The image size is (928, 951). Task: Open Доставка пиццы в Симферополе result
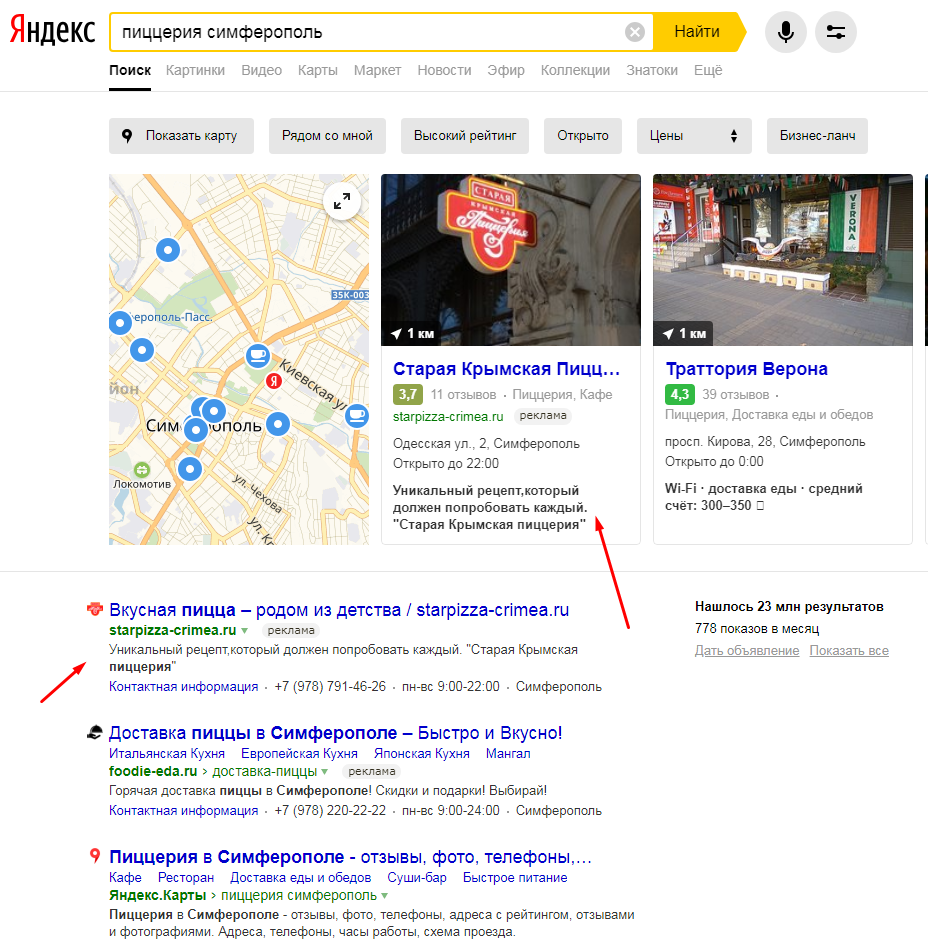pyautogui.click(x=335, y=733)
